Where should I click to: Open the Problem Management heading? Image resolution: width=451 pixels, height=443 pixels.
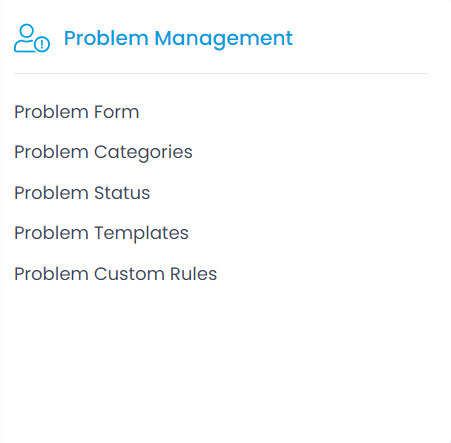tap(178, 38)
